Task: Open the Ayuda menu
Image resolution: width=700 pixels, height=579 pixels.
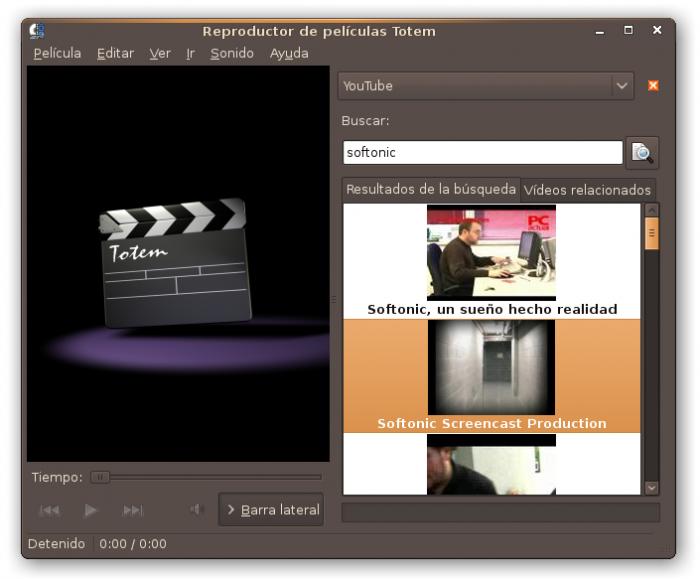Action: pos(289,53)
